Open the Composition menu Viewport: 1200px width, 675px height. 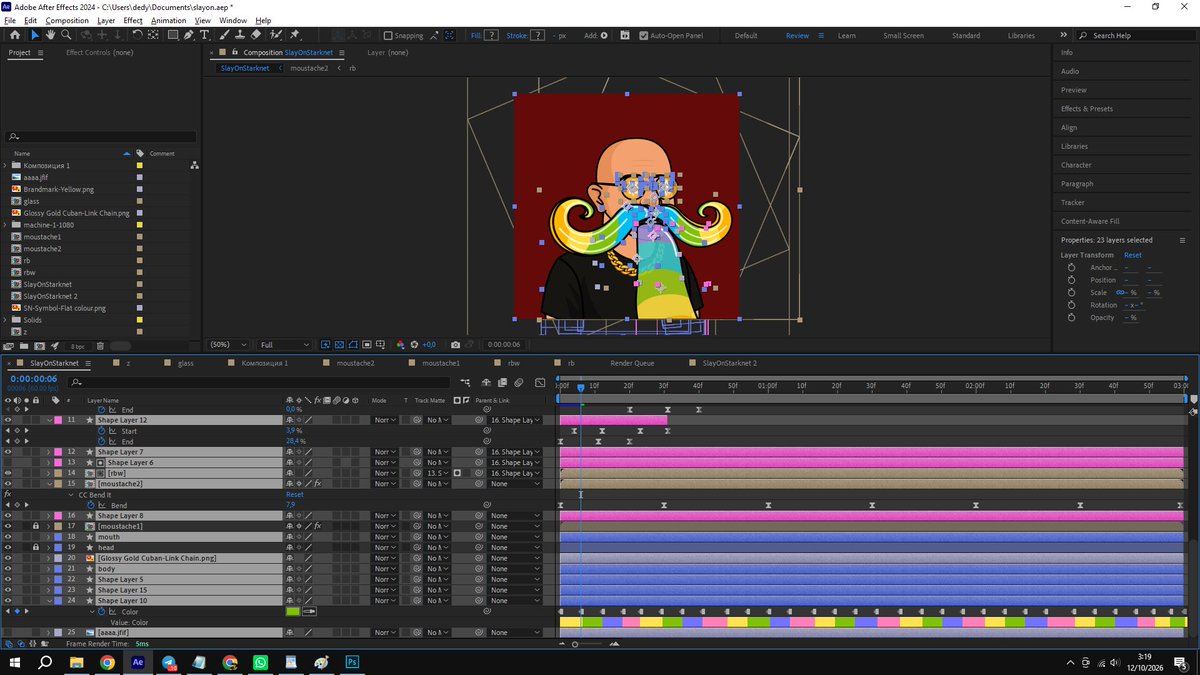[67, 20]
